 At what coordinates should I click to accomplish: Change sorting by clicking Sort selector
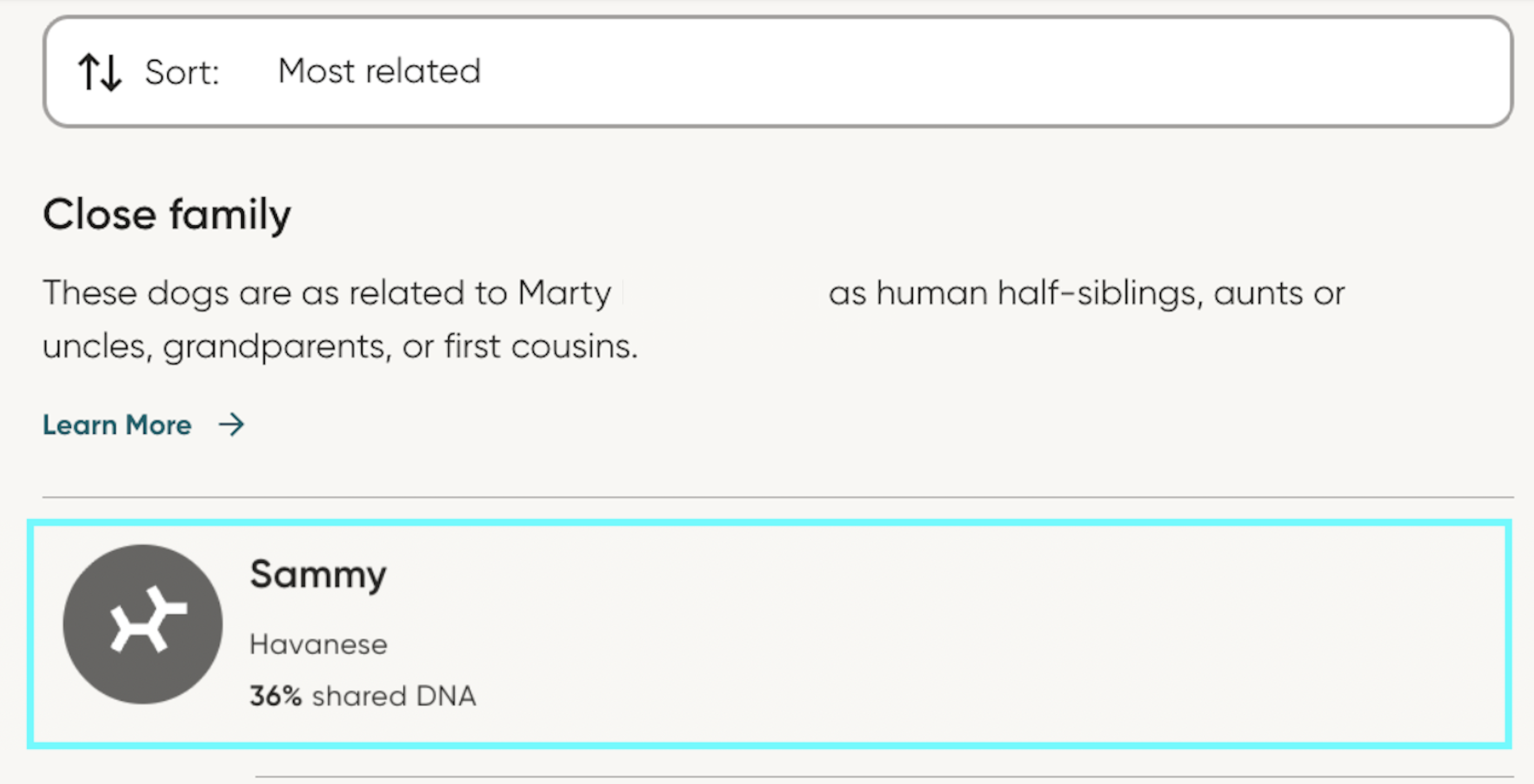pyautogui.click(x=380, y=71)
